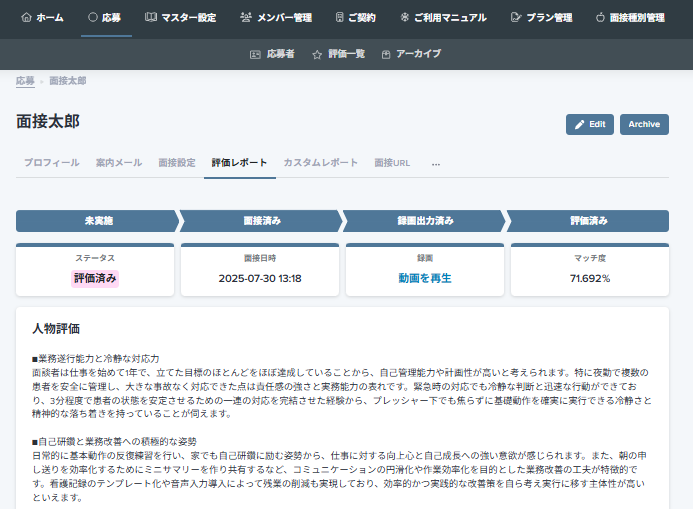The height and width of the screenshot is (509, 693).
Task: Click the people icon for メンバー管理
Action: click(x=246, y=17)
